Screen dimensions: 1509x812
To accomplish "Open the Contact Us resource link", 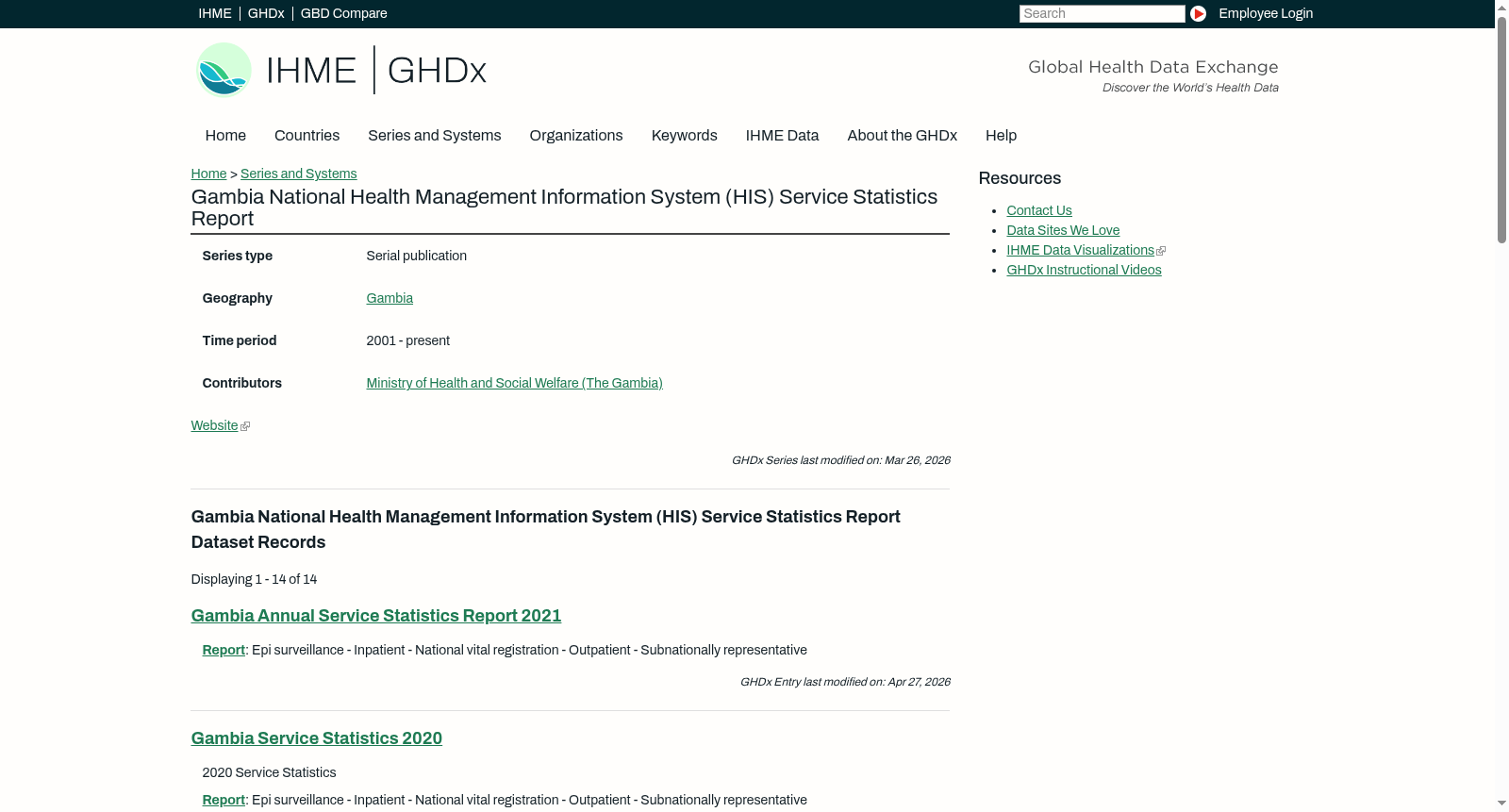I will click(1038, 210).
